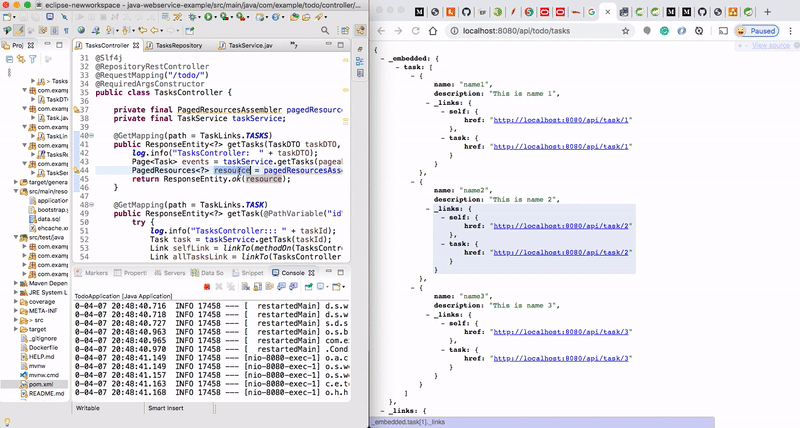Open the api/task/2 self href link
Viewport: 800px width, 428px height.
coord(561,226)
